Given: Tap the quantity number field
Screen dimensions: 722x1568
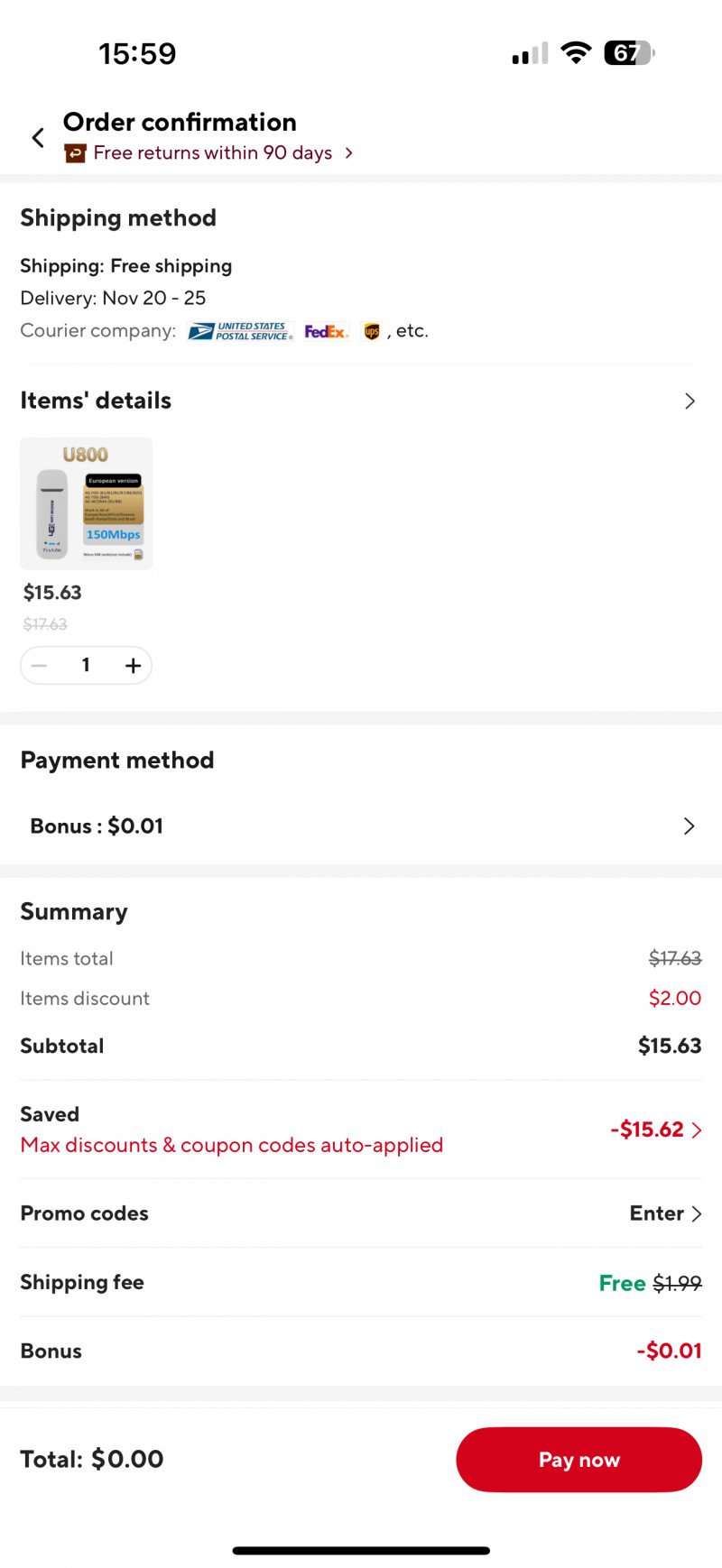Looking at the screenshot, I should pyautogui.click(x=86, y=666).
